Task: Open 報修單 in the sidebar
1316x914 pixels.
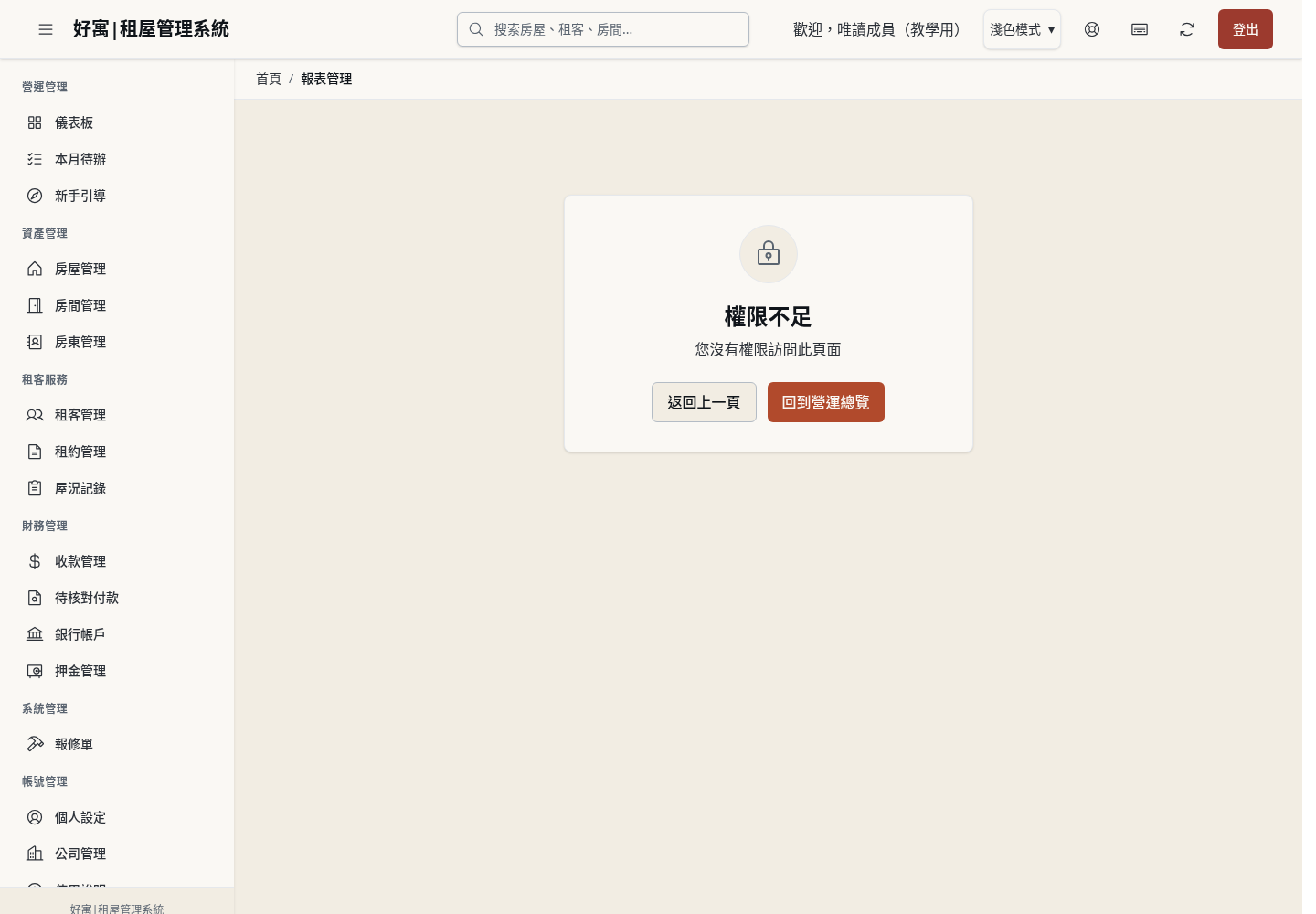Action: 117,744
